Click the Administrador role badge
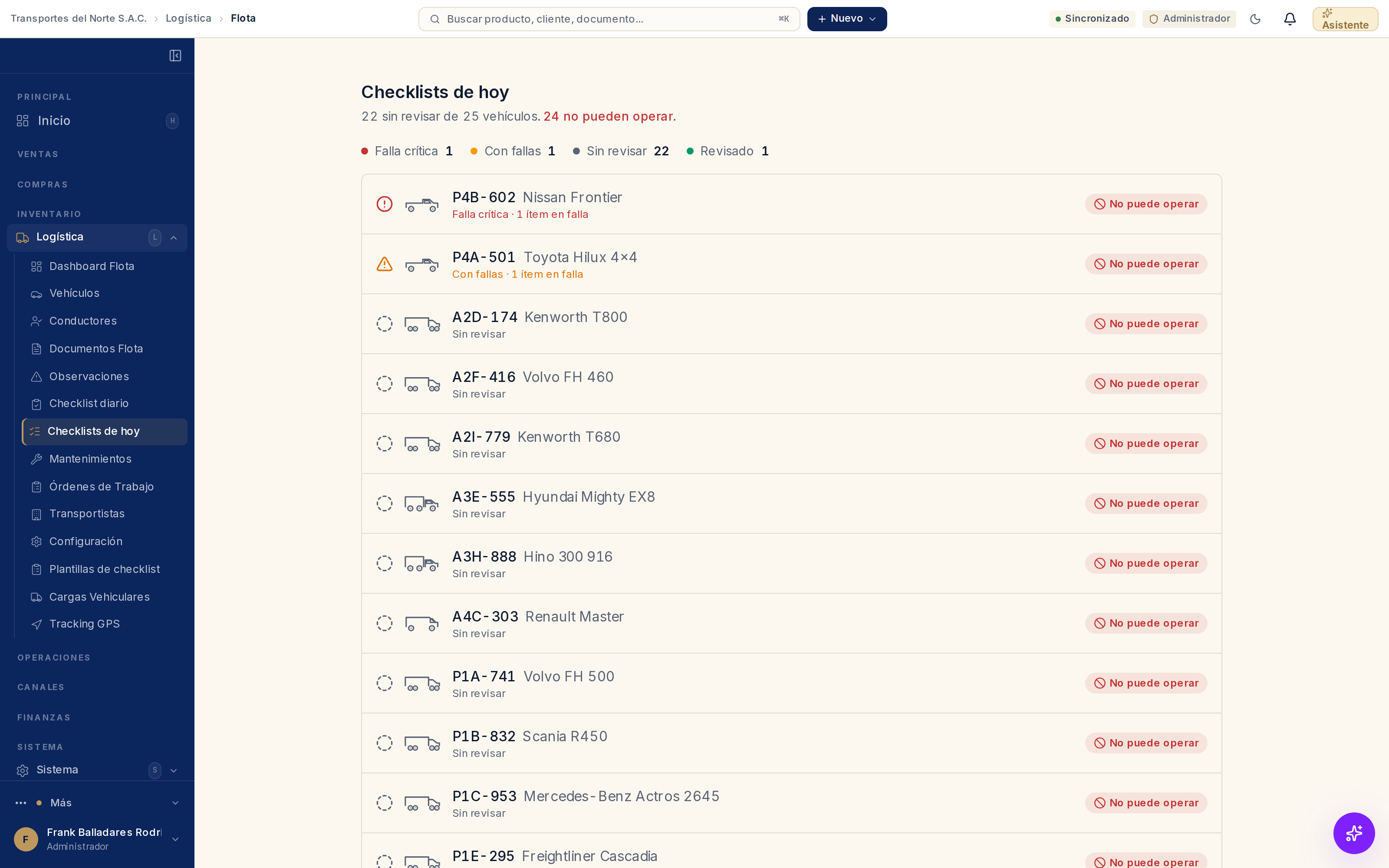The image size is (1389, 868). 1189,19
